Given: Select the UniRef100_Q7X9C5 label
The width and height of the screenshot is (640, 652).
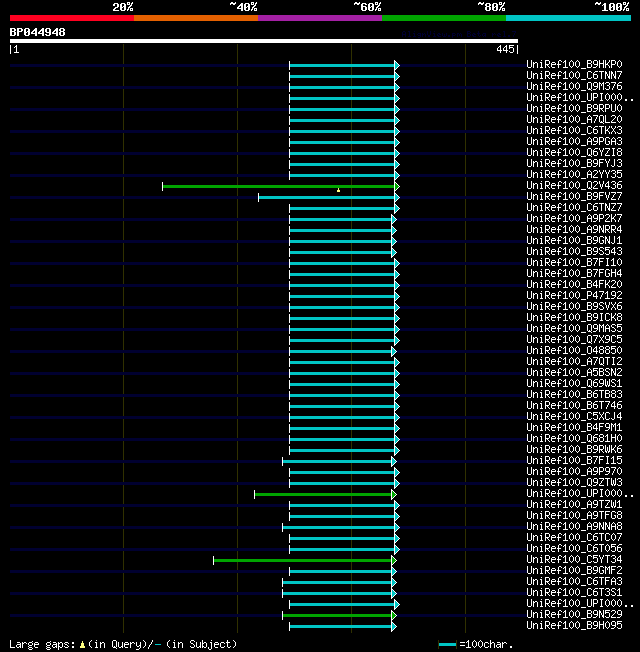Looking at the screenshot, I should 574,339.
